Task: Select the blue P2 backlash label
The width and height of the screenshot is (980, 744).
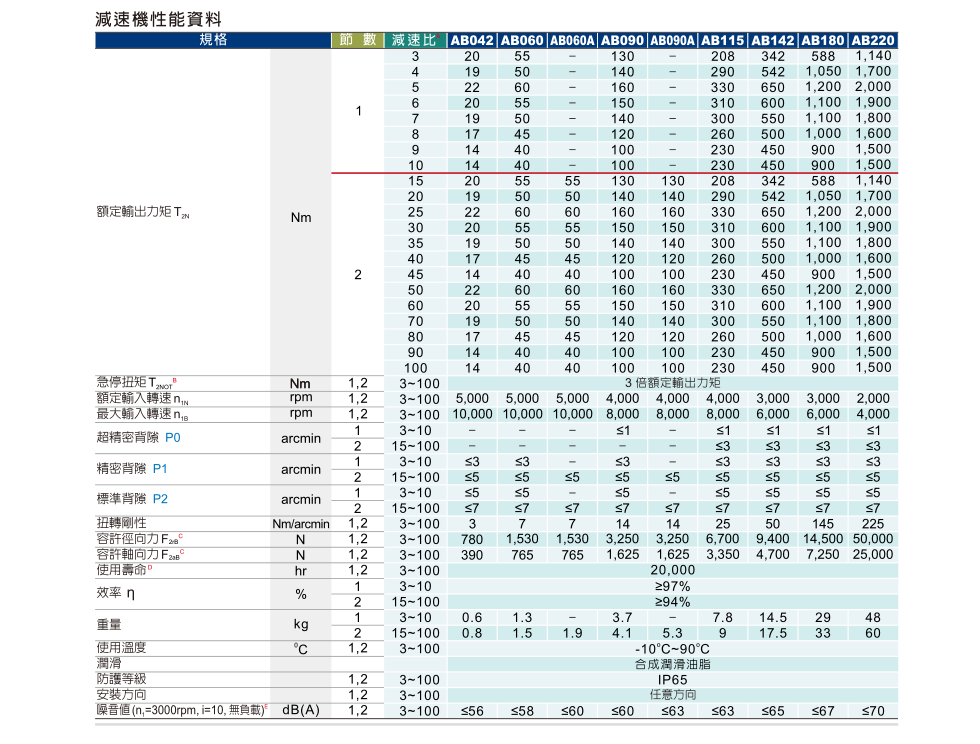Action: 160,499
